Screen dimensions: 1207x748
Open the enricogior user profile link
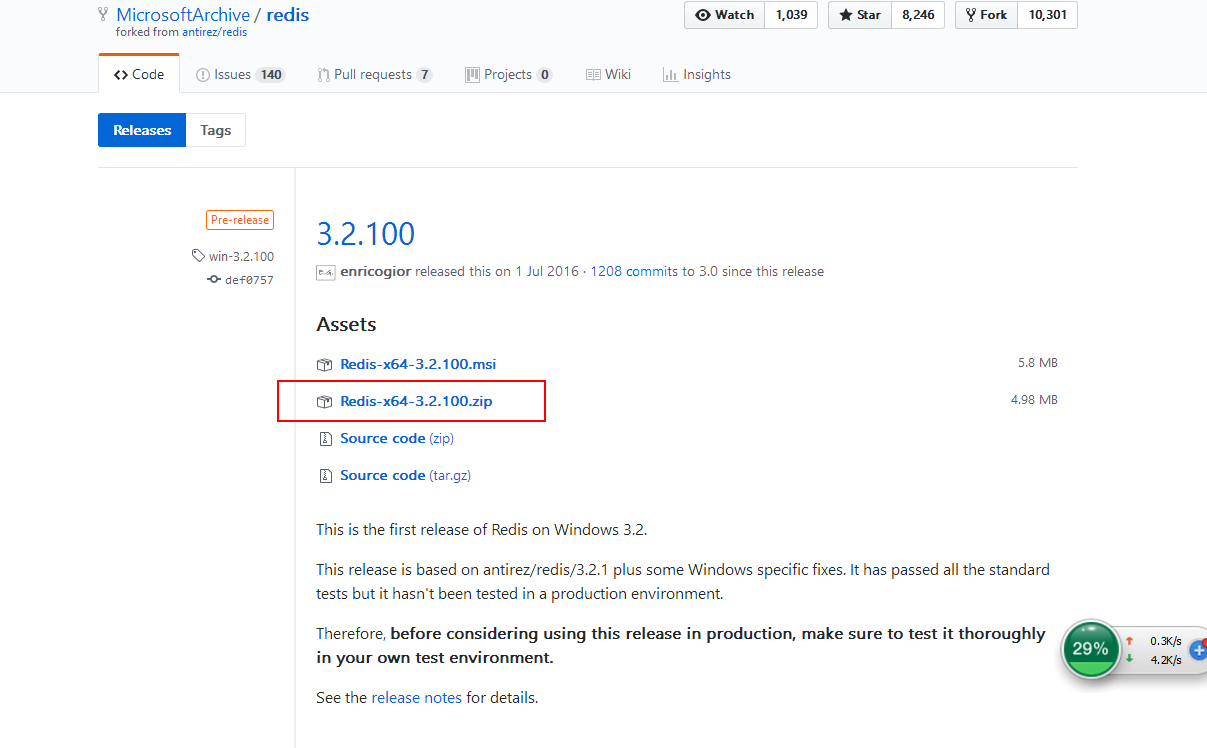(x=375, y=271)
